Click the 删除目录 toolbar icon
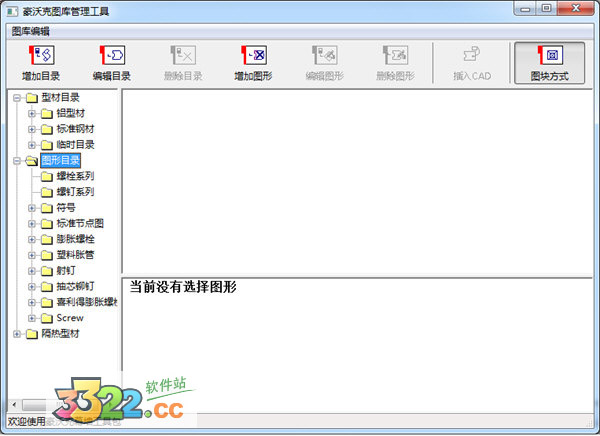The image size is (600, 436). coord(183,56)
